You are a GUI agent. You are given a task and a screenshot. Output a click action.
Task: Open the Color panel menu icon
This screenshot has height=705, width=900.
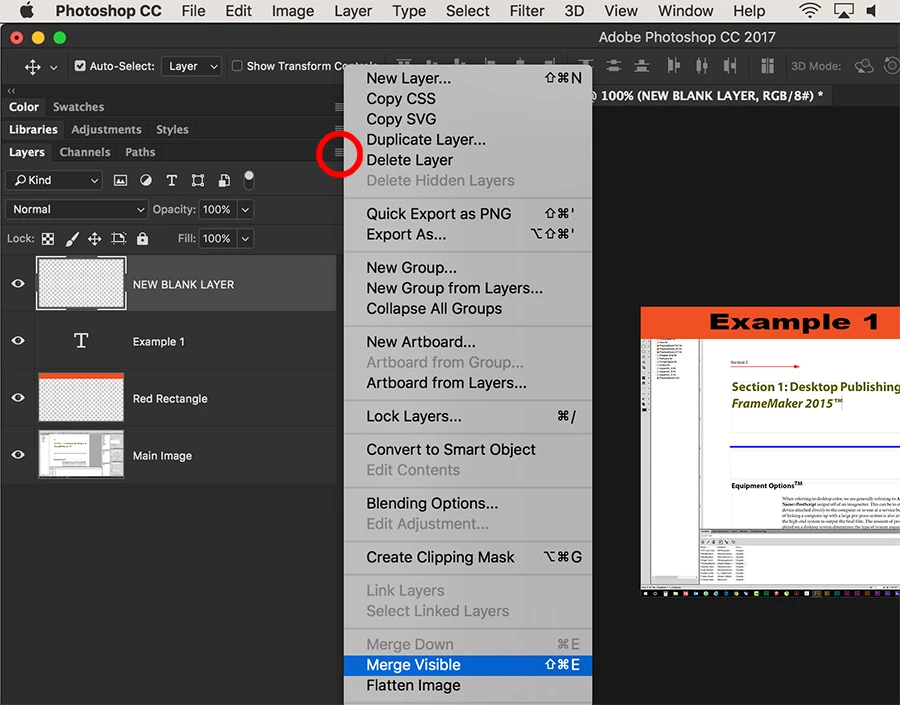pyautogui.click(x=339, y=107)
